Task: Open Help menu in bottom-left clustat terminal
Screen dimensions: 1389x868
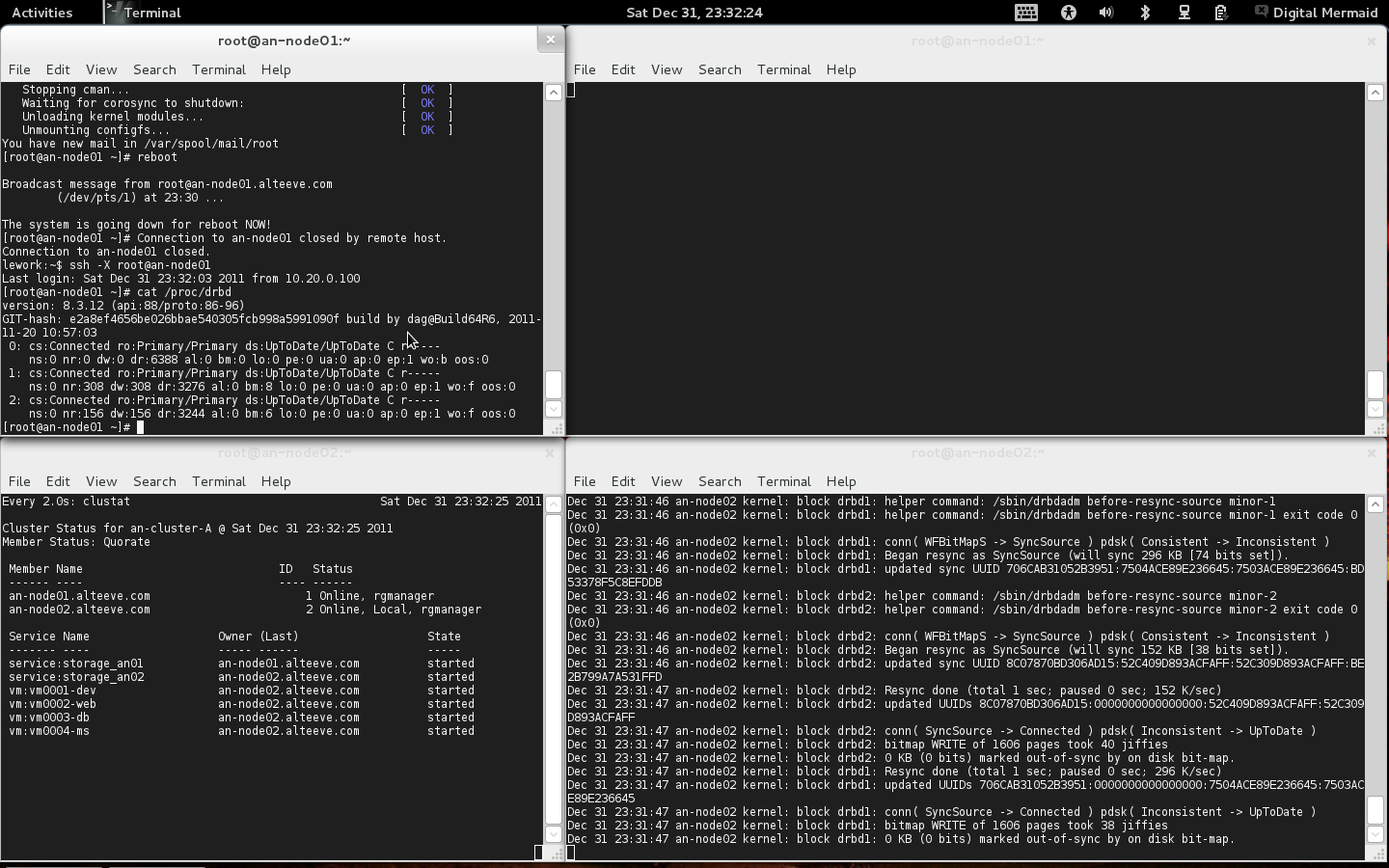Action: [x=276, y=481]
